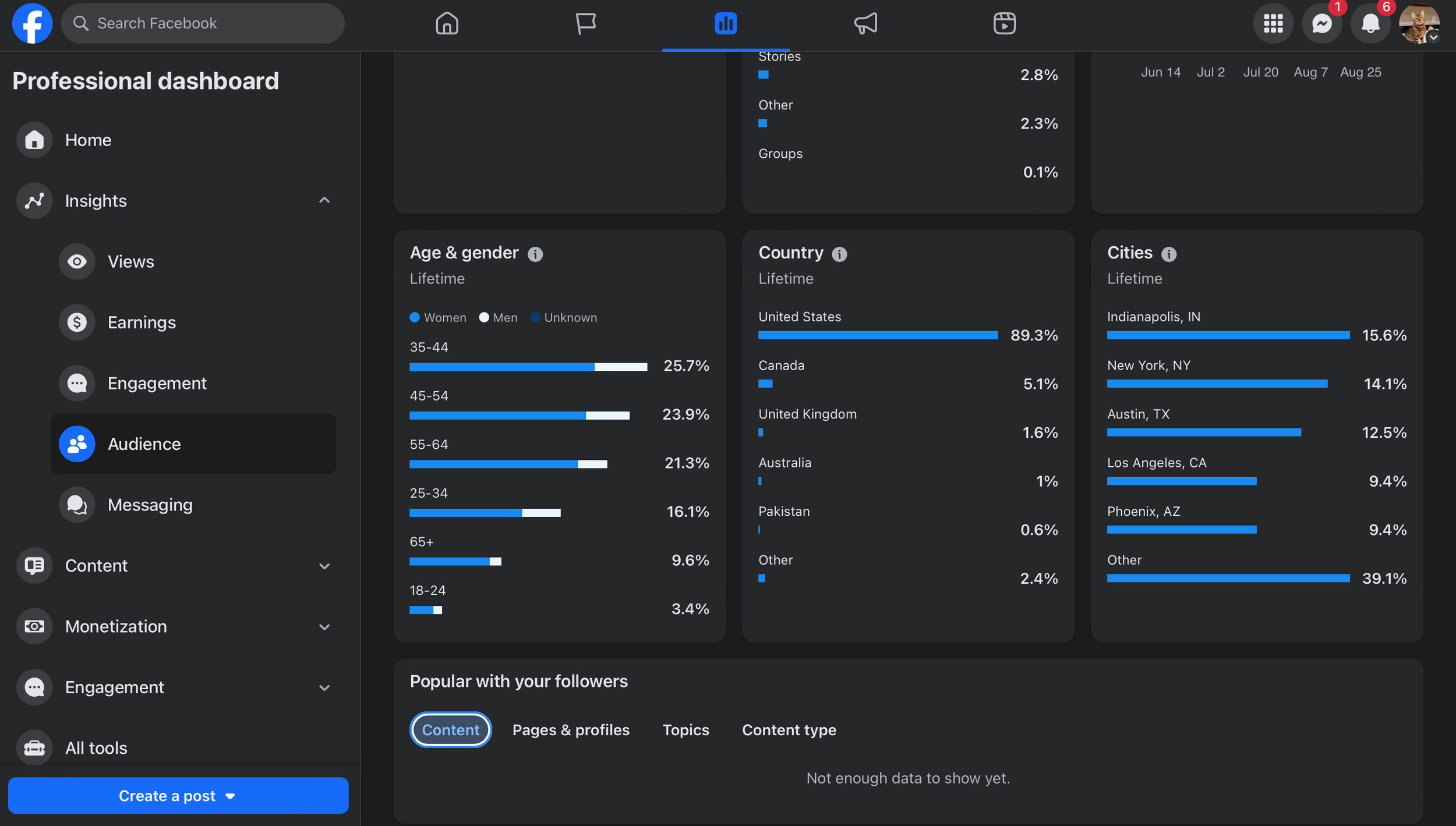Open the Reels video icon

click(1005, 24)
